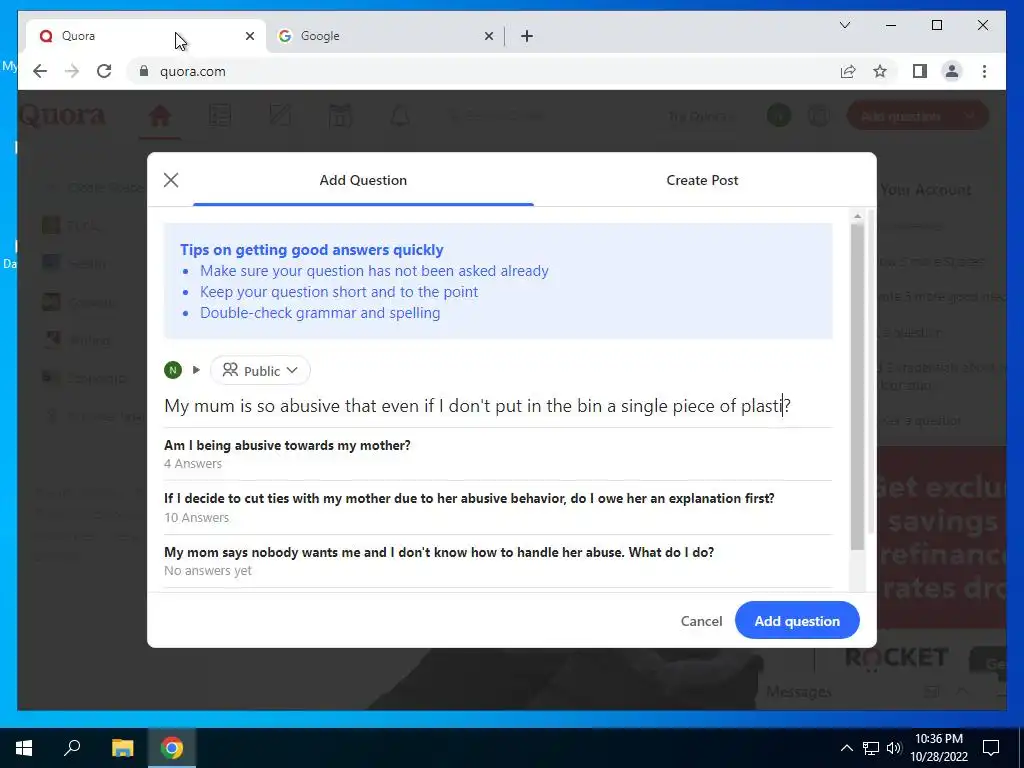
Task: Submit with the blue Add question button
Action: (797, 620)
